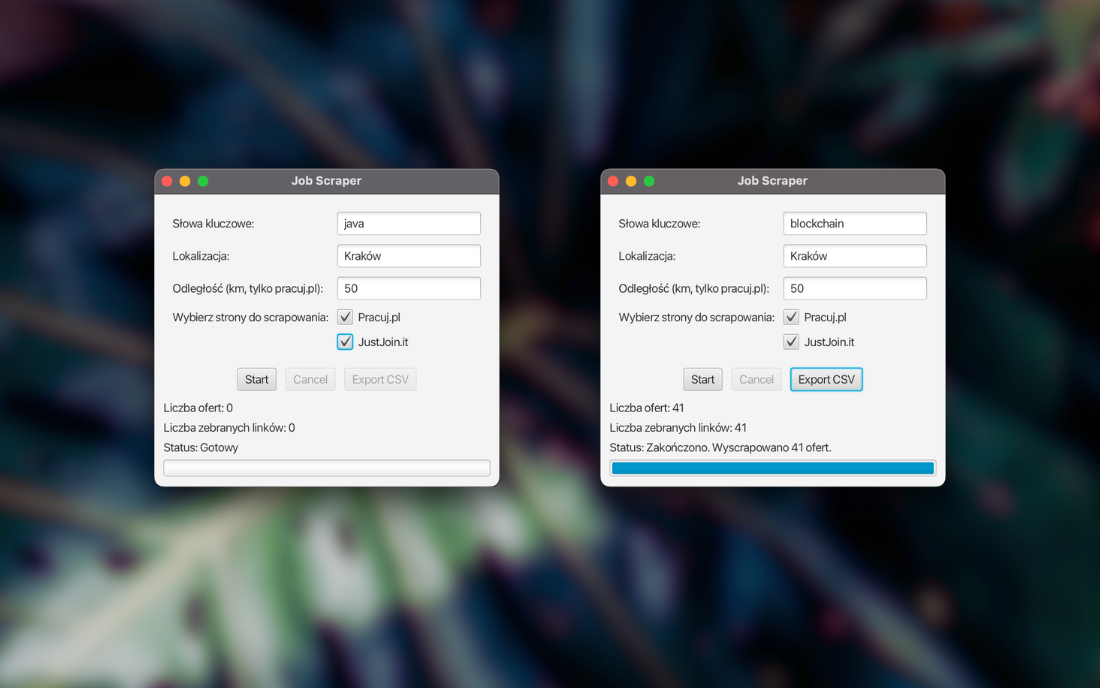The height and width of the screenshot is (688, 1100).
Task: Select the distance field in the java window
Action: (x=408, y=289)
